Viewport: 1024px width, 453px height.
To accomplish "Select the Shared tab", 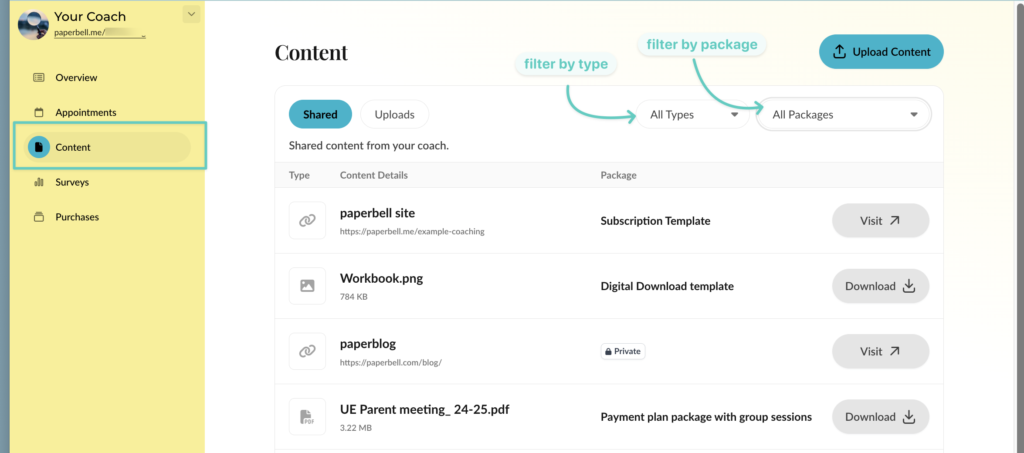I will [x=320, y=115].
